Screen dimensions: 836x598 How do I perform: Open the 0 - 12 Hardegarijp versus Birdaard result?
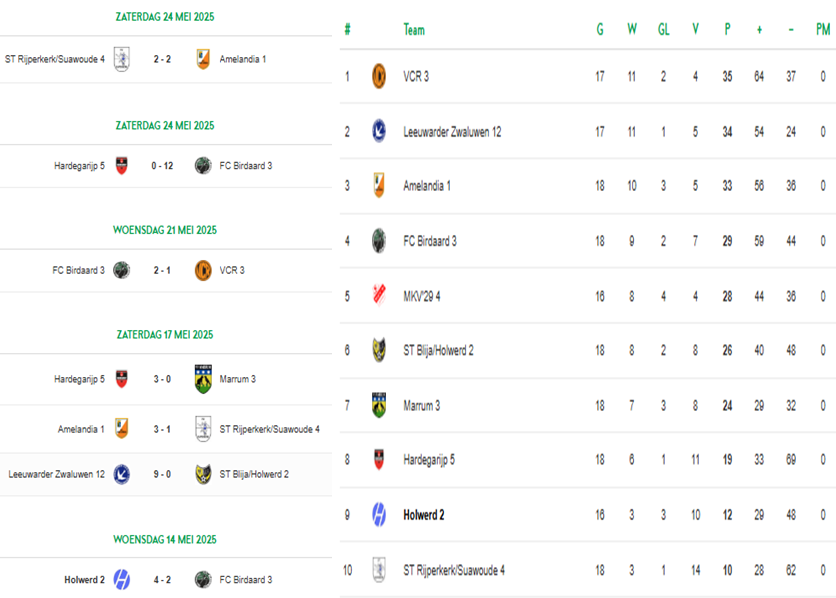pyautogui.click(x=162, y=166)
